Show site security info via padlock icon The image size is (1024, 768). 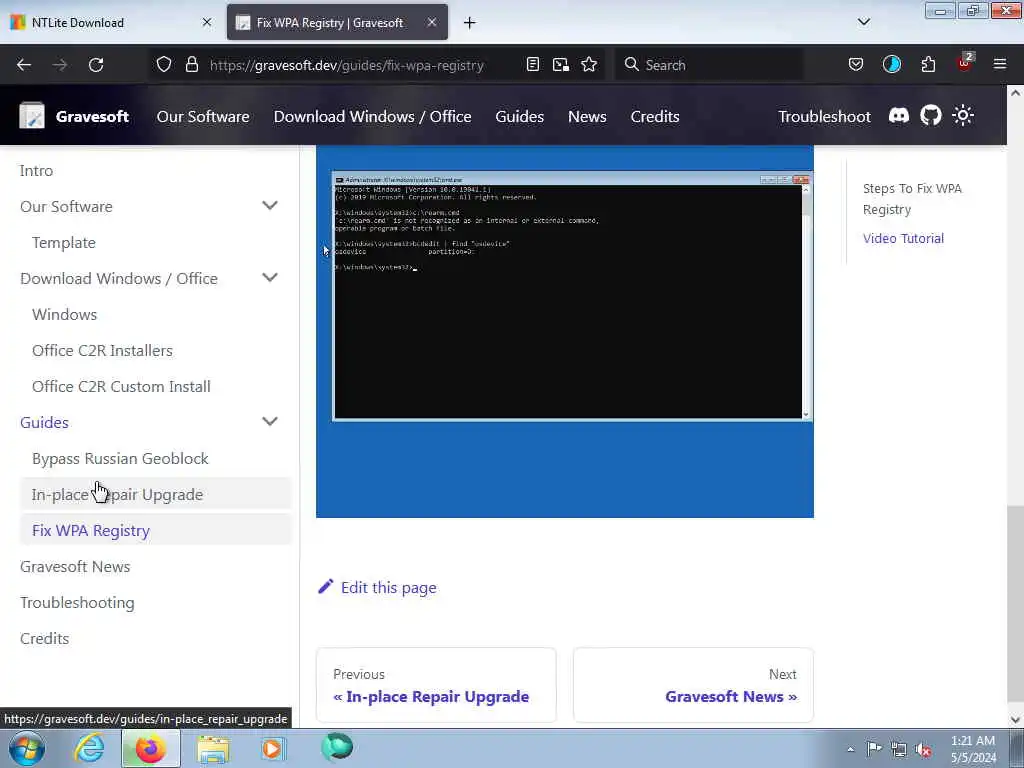coord(191,65)
